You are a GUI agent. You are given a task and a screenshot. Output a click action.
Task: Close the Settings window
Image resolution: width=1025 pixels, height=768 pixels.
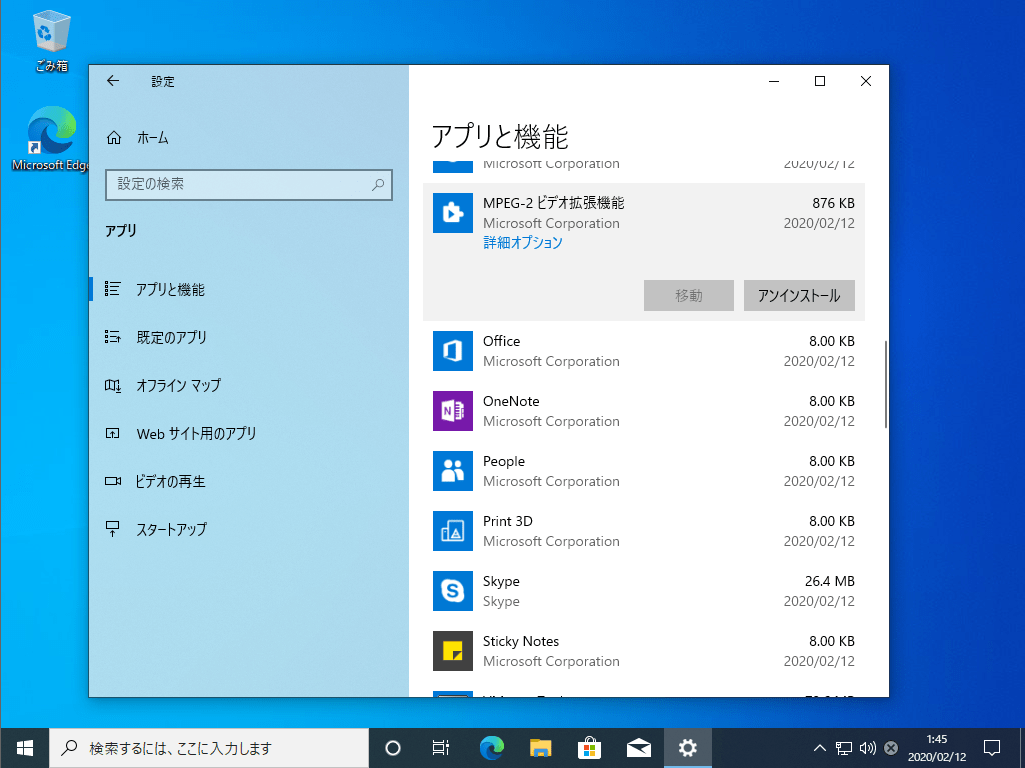pyautogui.click(x=865, y=81)
